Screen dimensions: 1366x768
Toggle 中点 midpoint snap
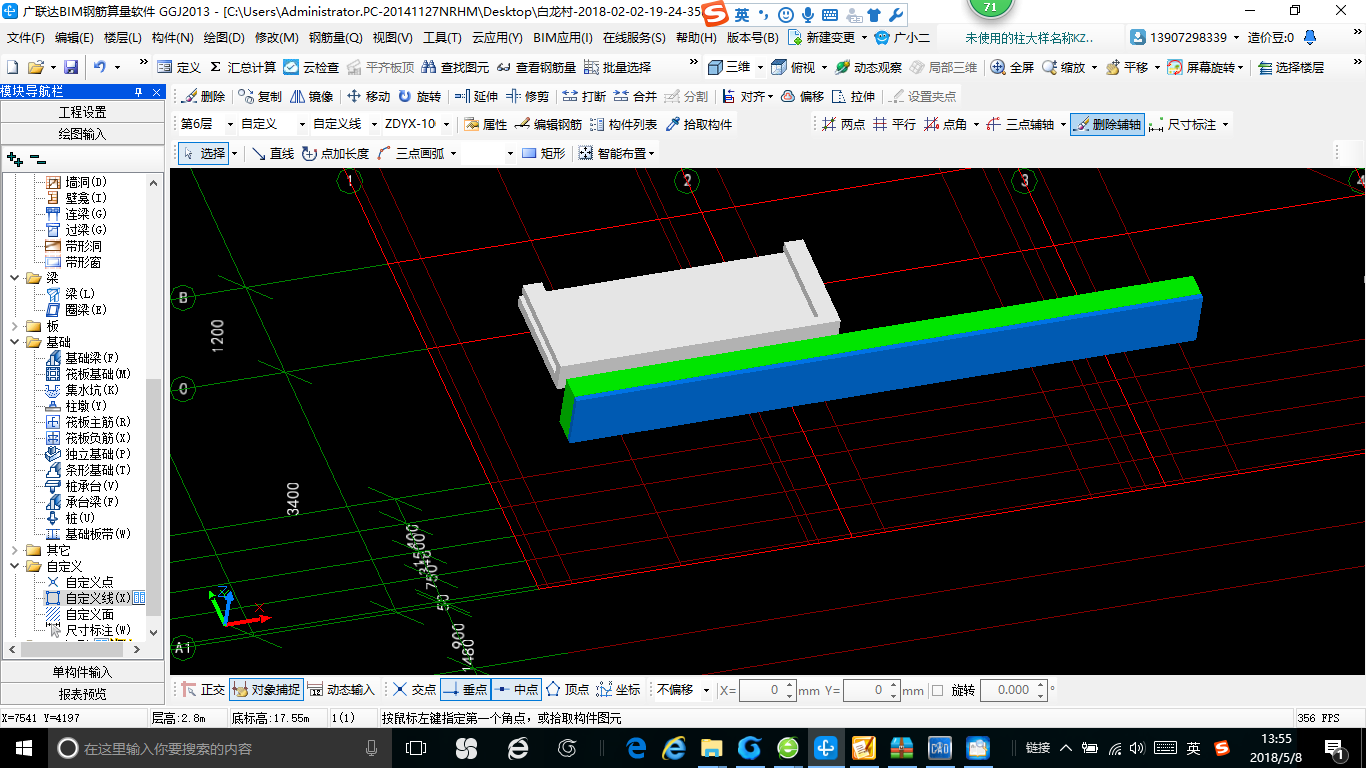pos(516,690)
